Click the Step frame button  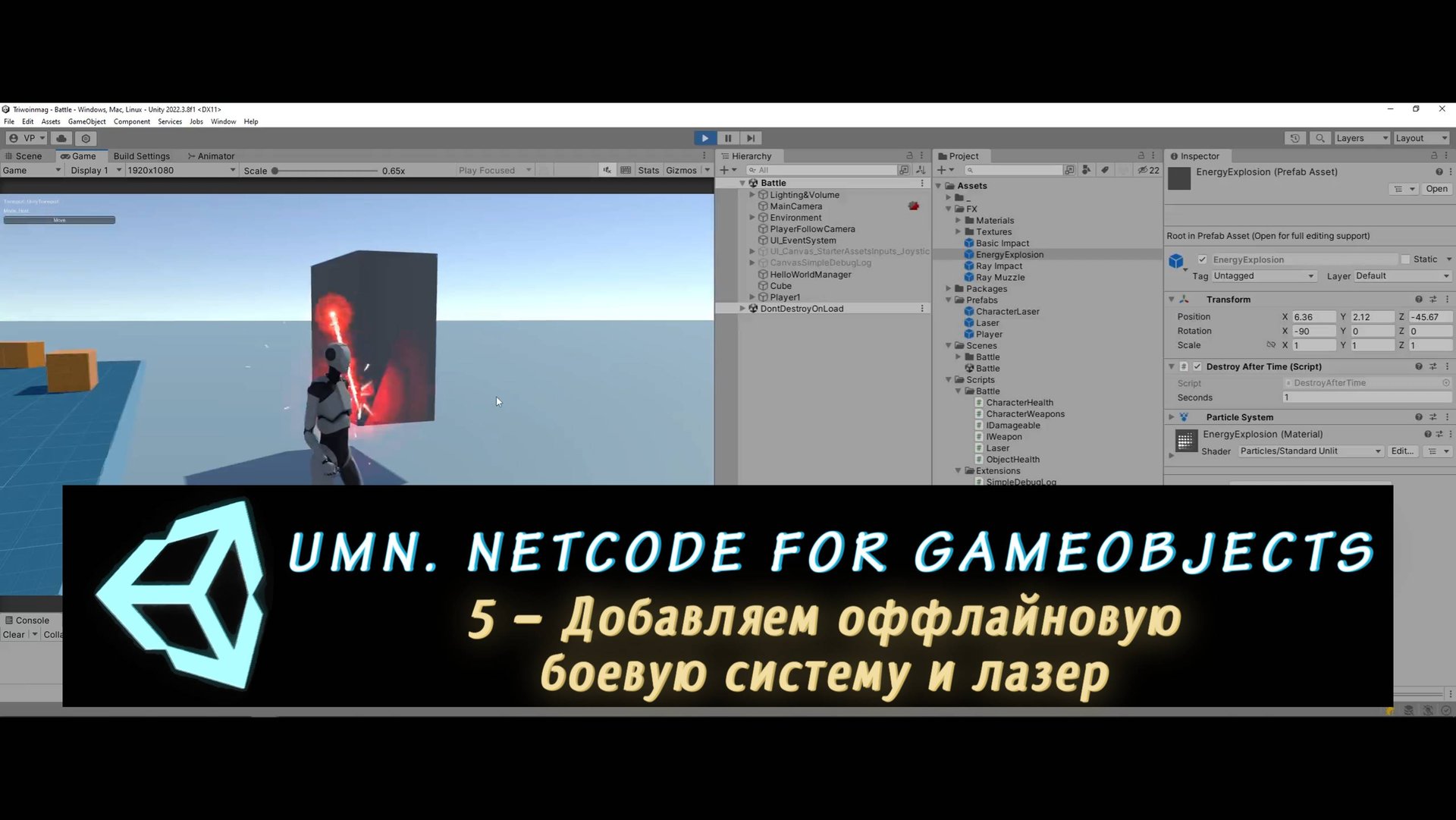pyautogui.click(x=750, y=137)
